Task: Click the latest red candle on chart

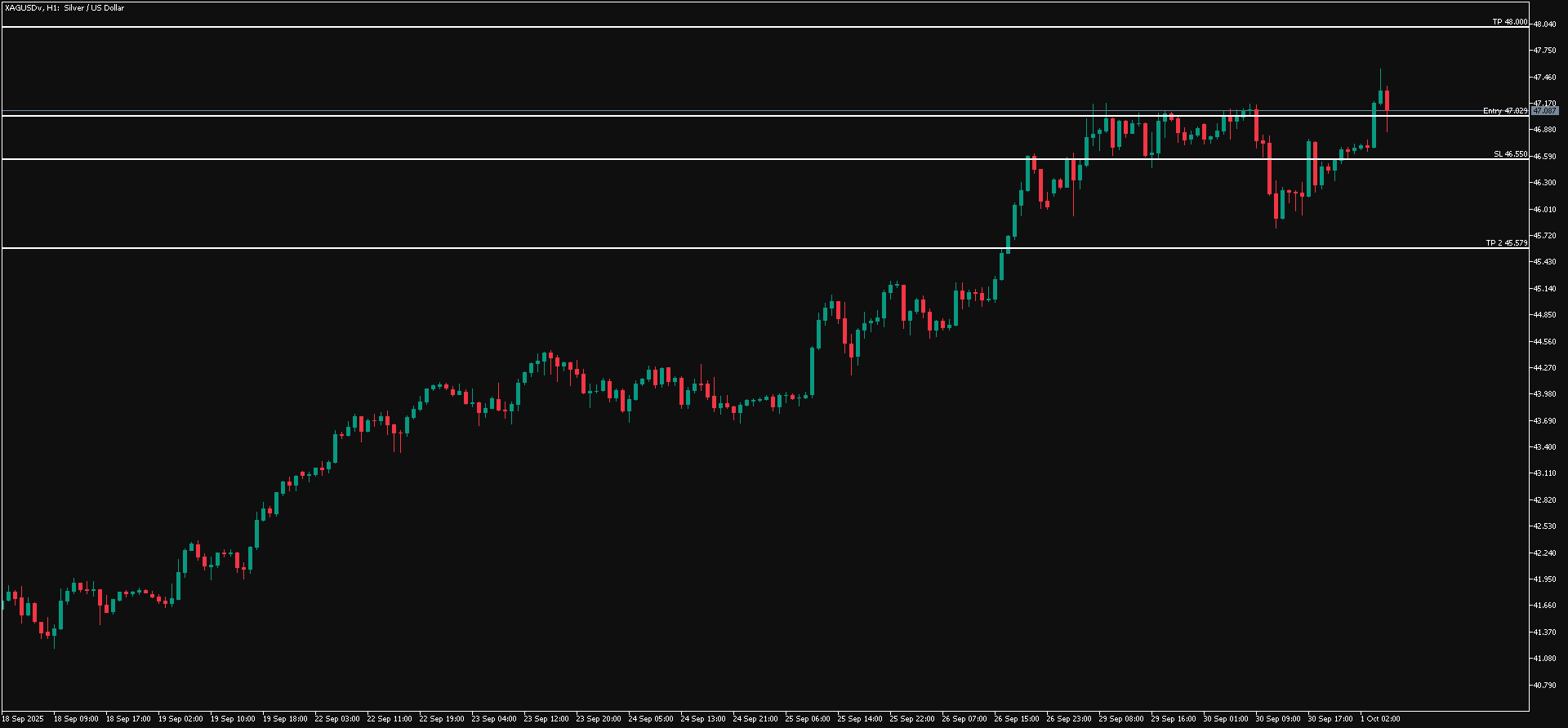Action: (1387, 101)
